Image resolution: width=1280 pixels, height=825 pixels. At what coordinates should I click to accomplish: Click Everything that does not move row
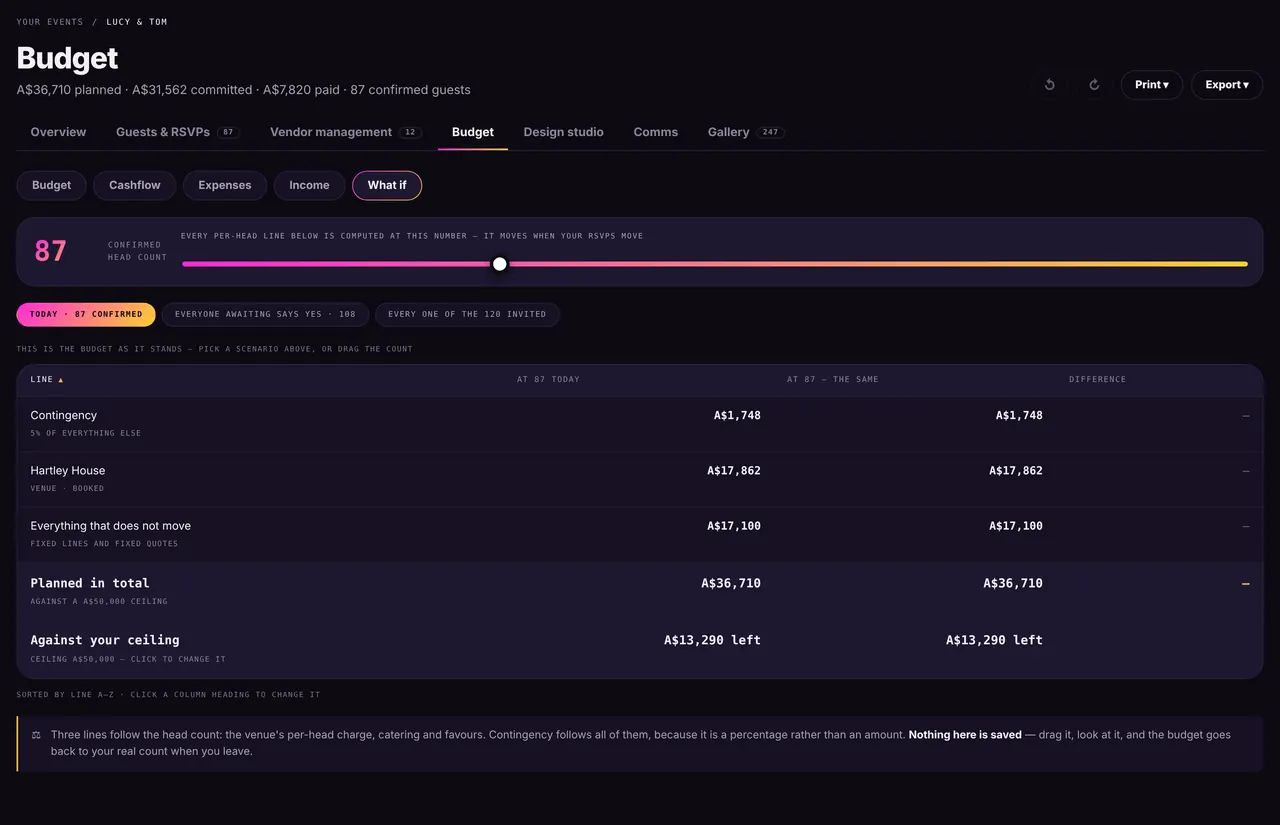640,534
